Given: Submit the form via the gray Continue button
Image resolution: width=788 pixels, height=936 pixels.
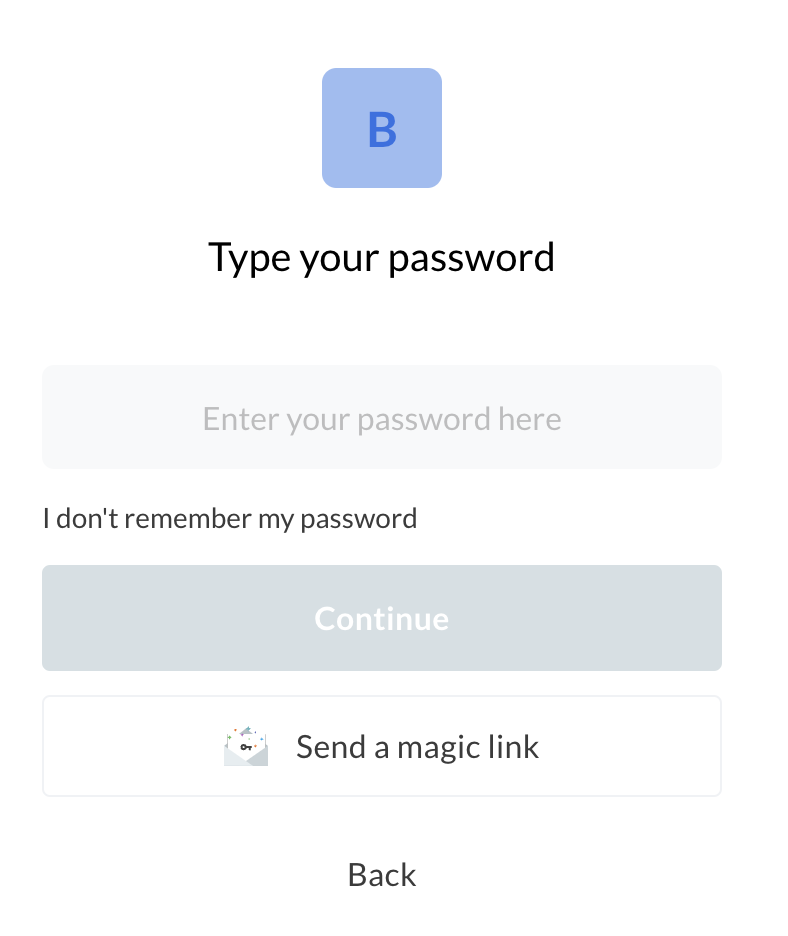Looking at the screenshot, I should (x=381, y=618).
